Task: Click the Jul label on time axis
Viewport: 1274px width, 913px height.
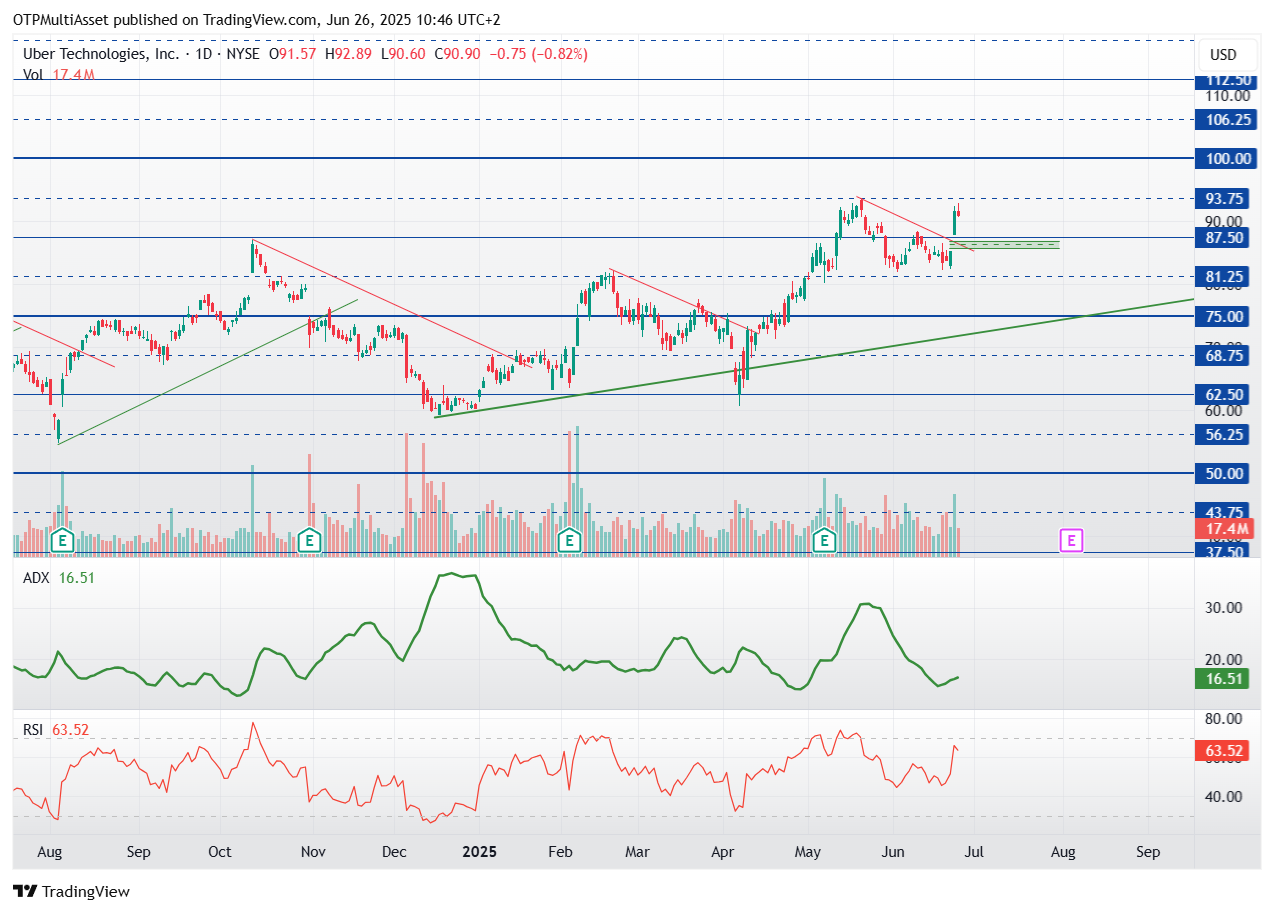Action: (974, 852)
